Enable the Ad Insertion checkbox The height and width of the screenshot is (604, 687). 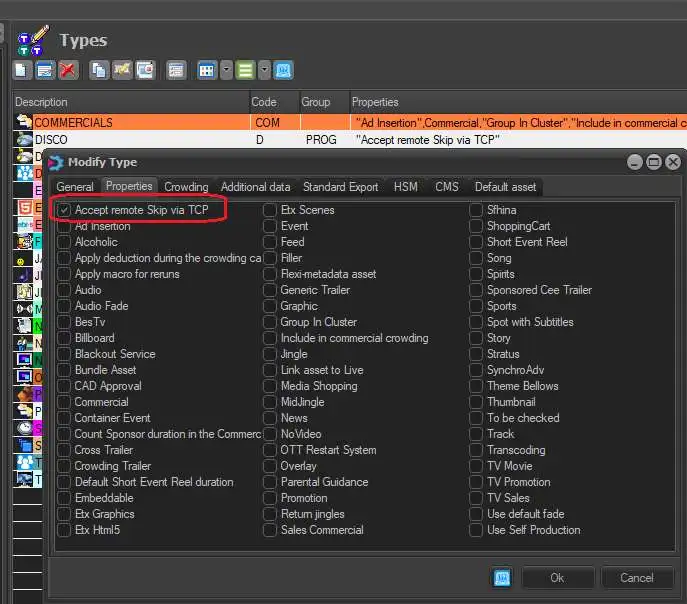pos(65,226)
